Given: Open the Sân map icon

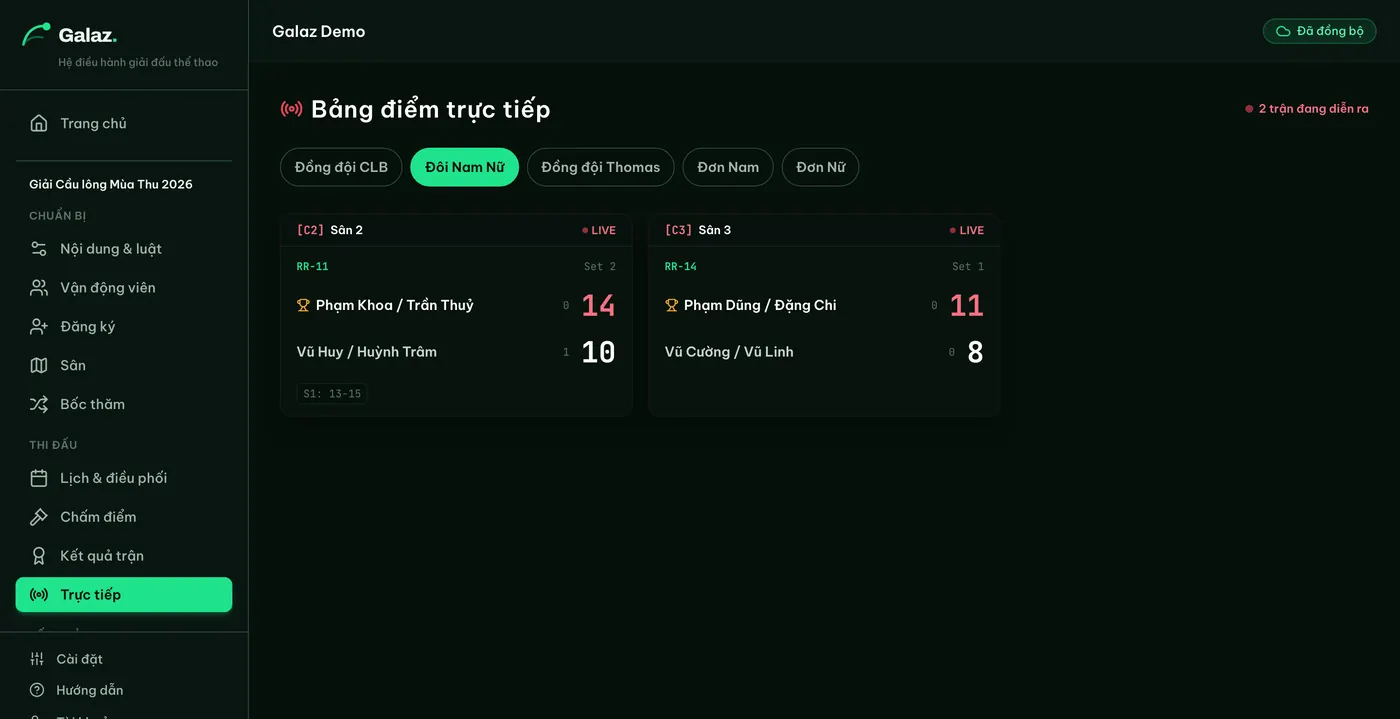Looking at the screenshot, I should 39,366.
